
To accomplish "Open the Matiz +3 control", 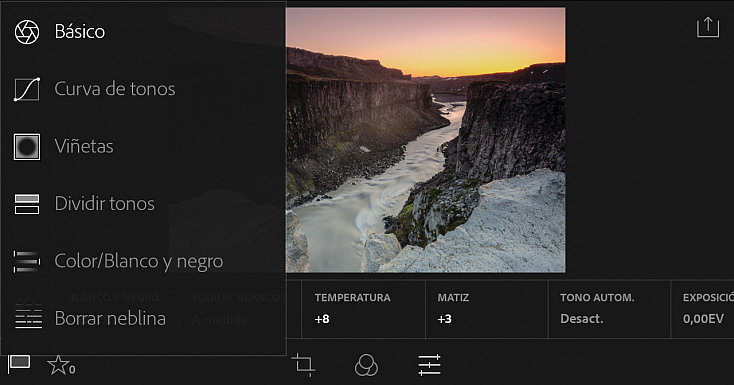I will click(486, 309).
